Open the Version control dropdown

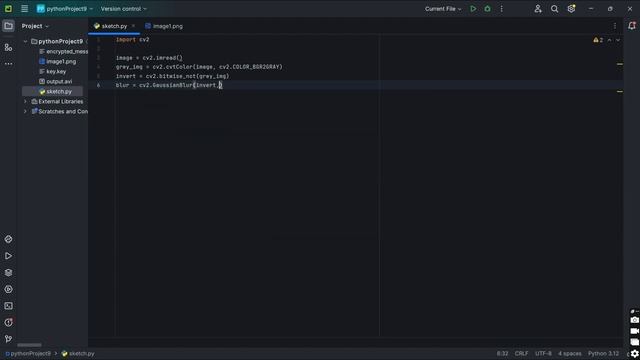pyautogui.click(x=124, y=9)
